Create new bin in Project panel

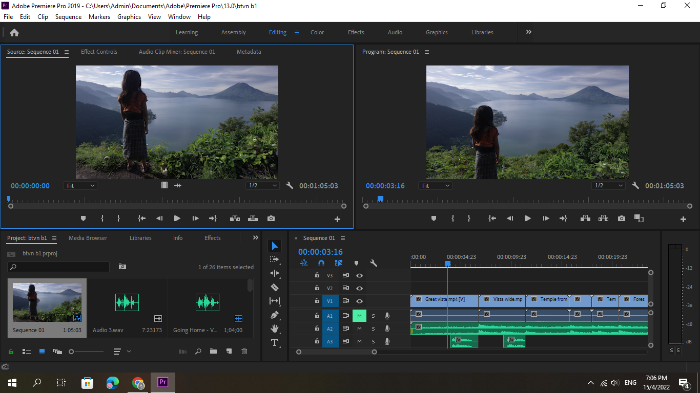pos(213,351)
